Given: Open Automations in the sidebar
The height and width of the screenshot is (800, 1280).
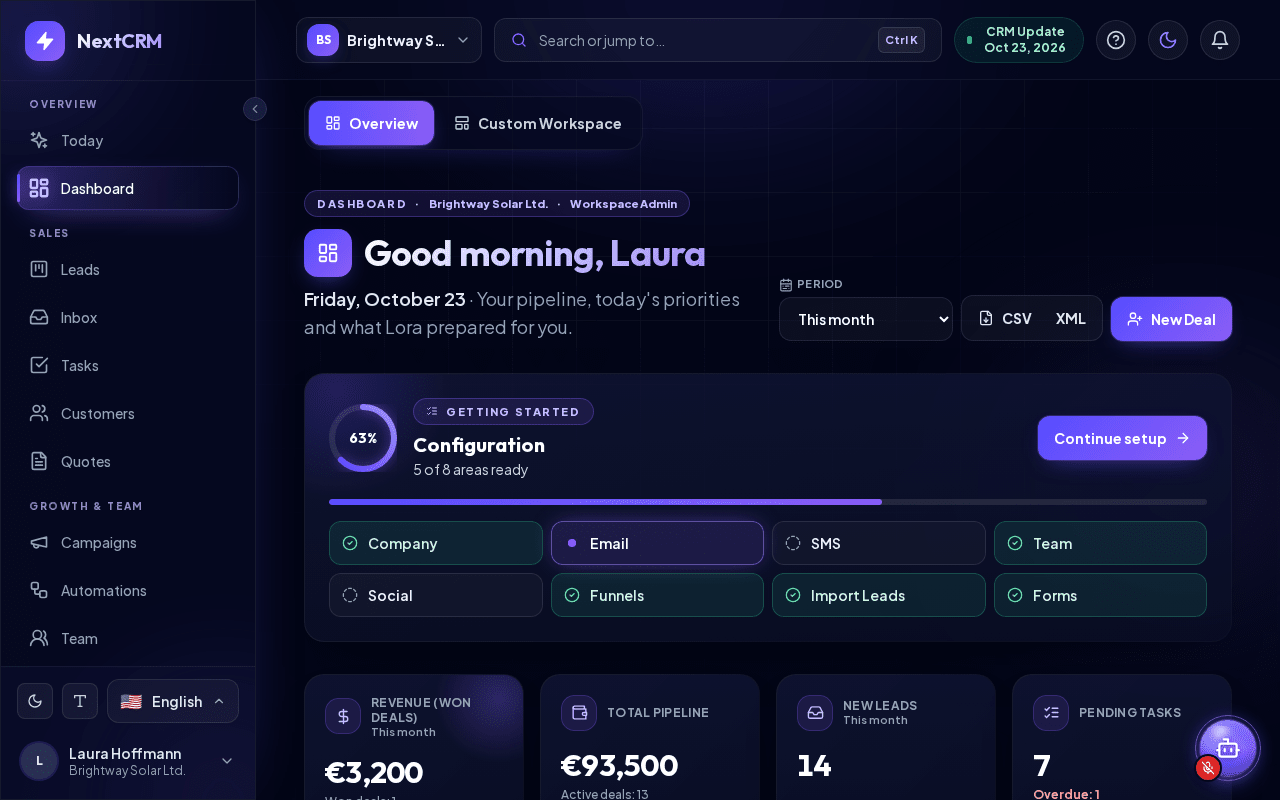Looking at the screenshot, I should click(x=128, y=590).
